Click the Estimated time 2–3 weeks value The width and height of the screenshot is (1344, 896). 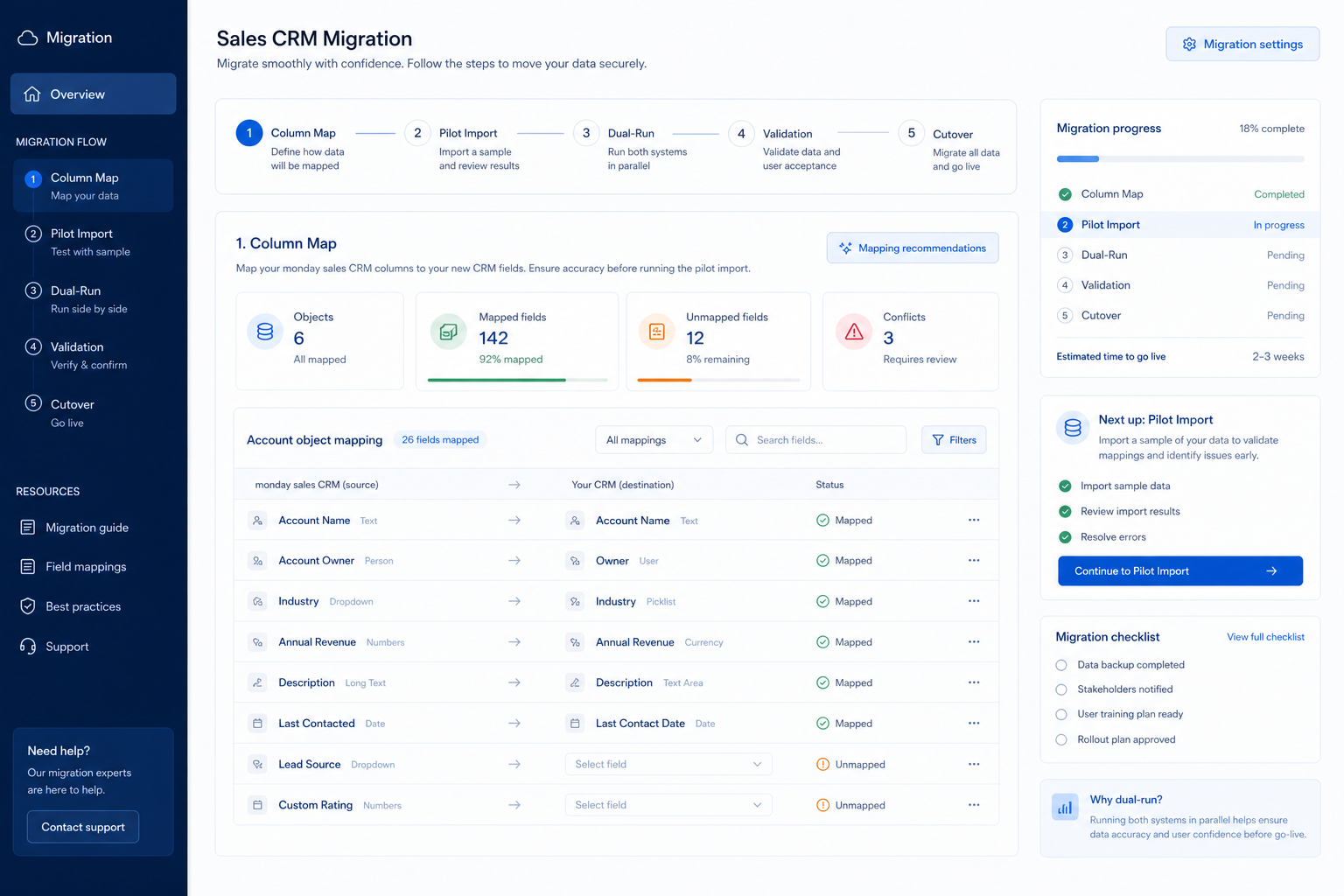tap(1278, 357)
